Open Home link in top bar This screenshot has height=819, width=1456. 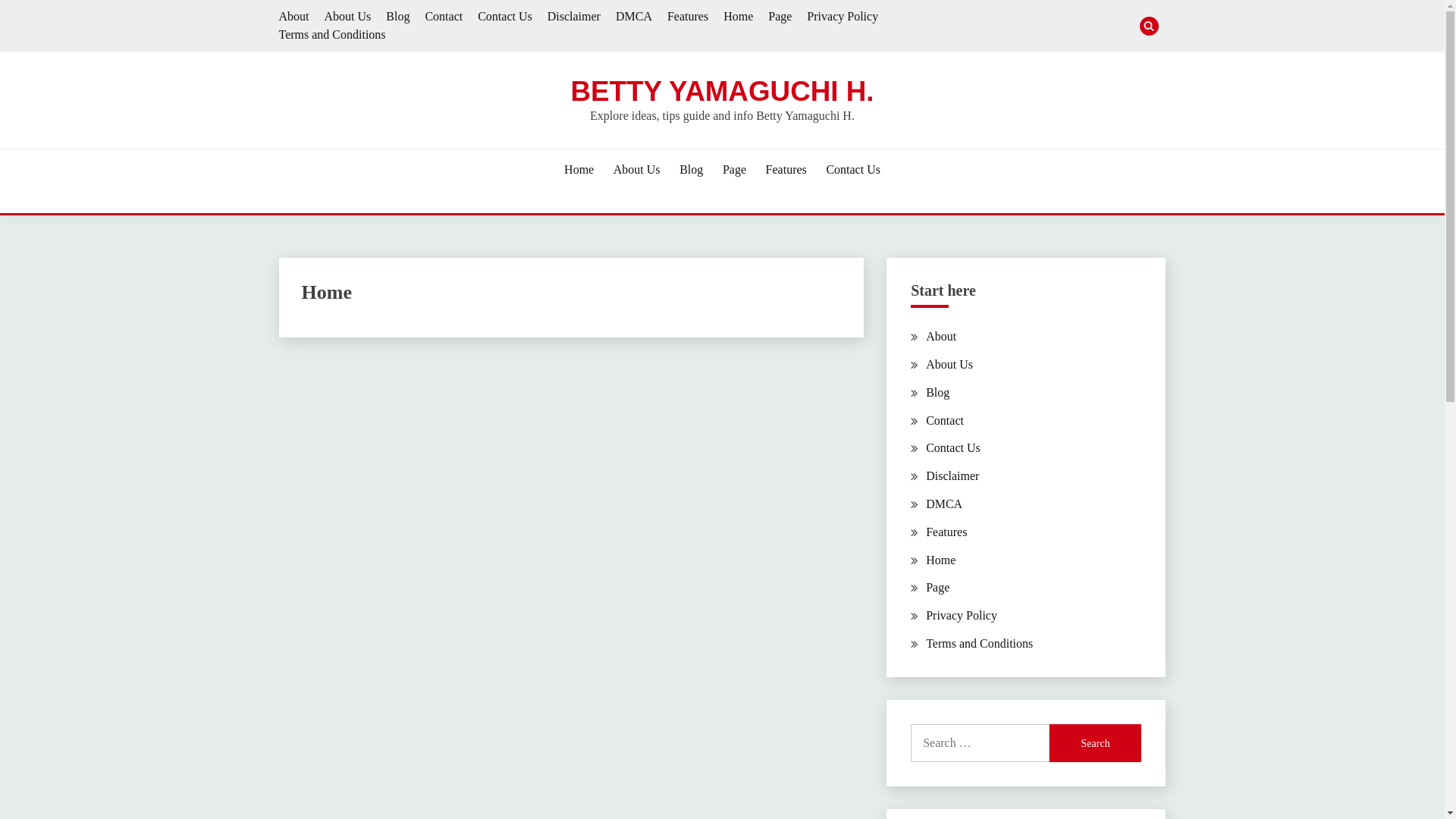738,17
